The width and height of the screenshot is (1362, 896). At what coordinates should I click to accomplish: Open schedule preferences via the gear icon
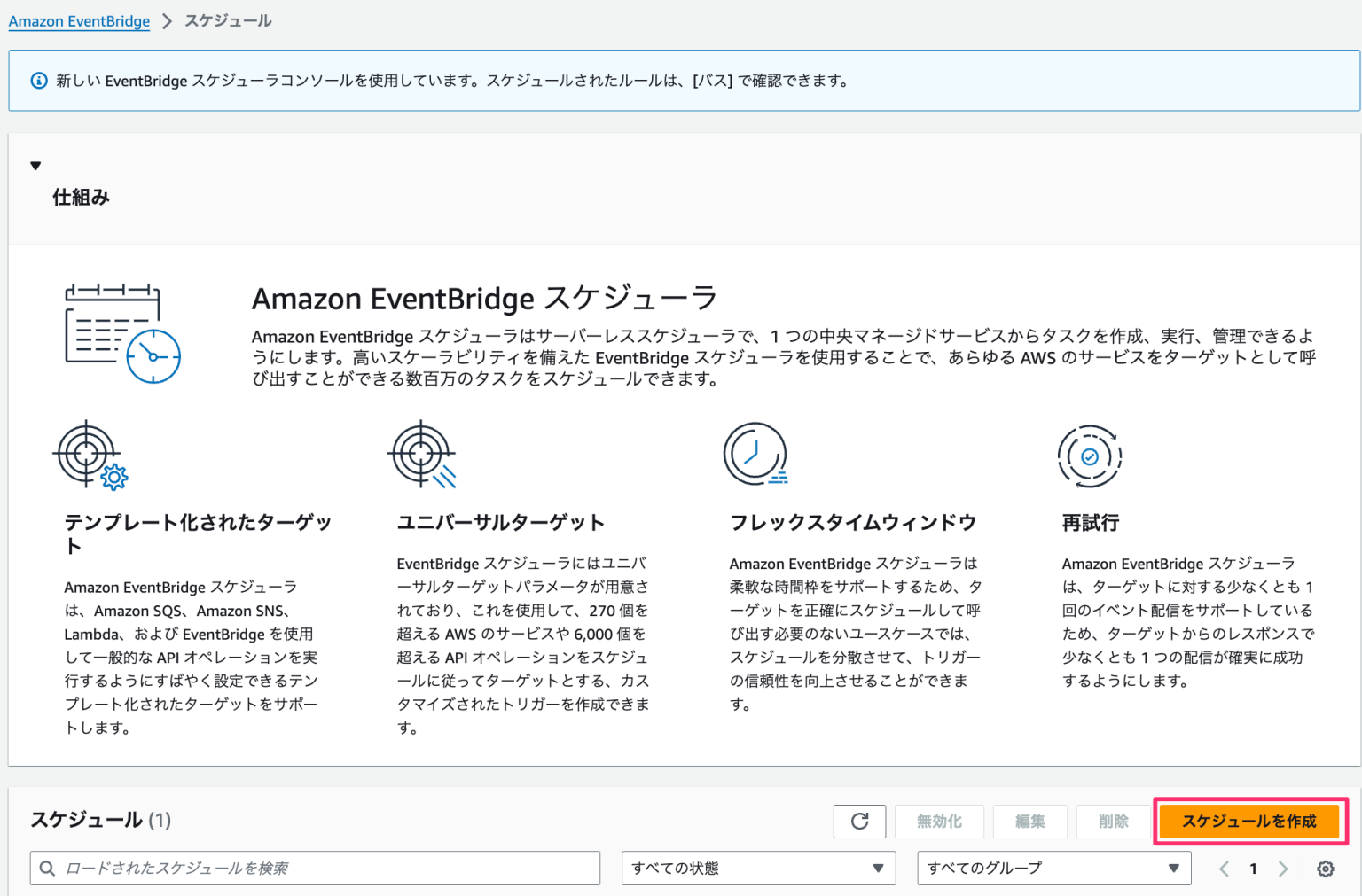point(1325,869)
